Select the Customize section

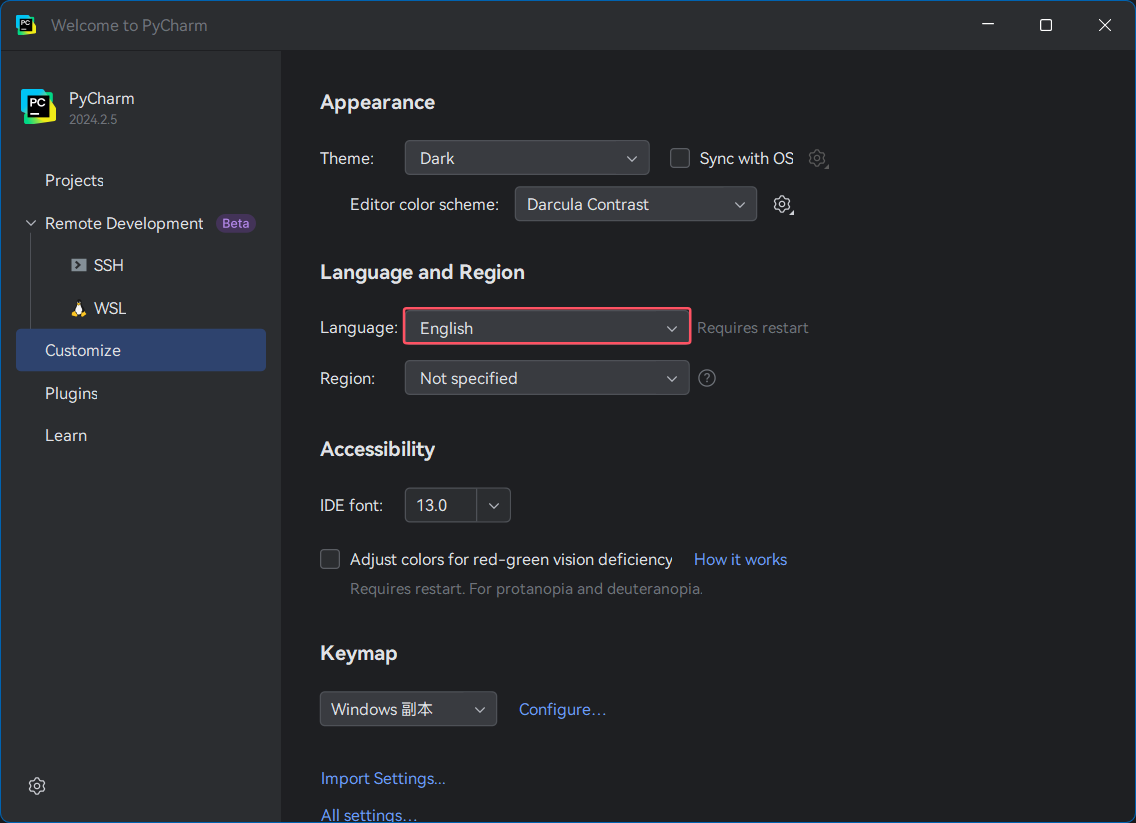click(141, 350)
